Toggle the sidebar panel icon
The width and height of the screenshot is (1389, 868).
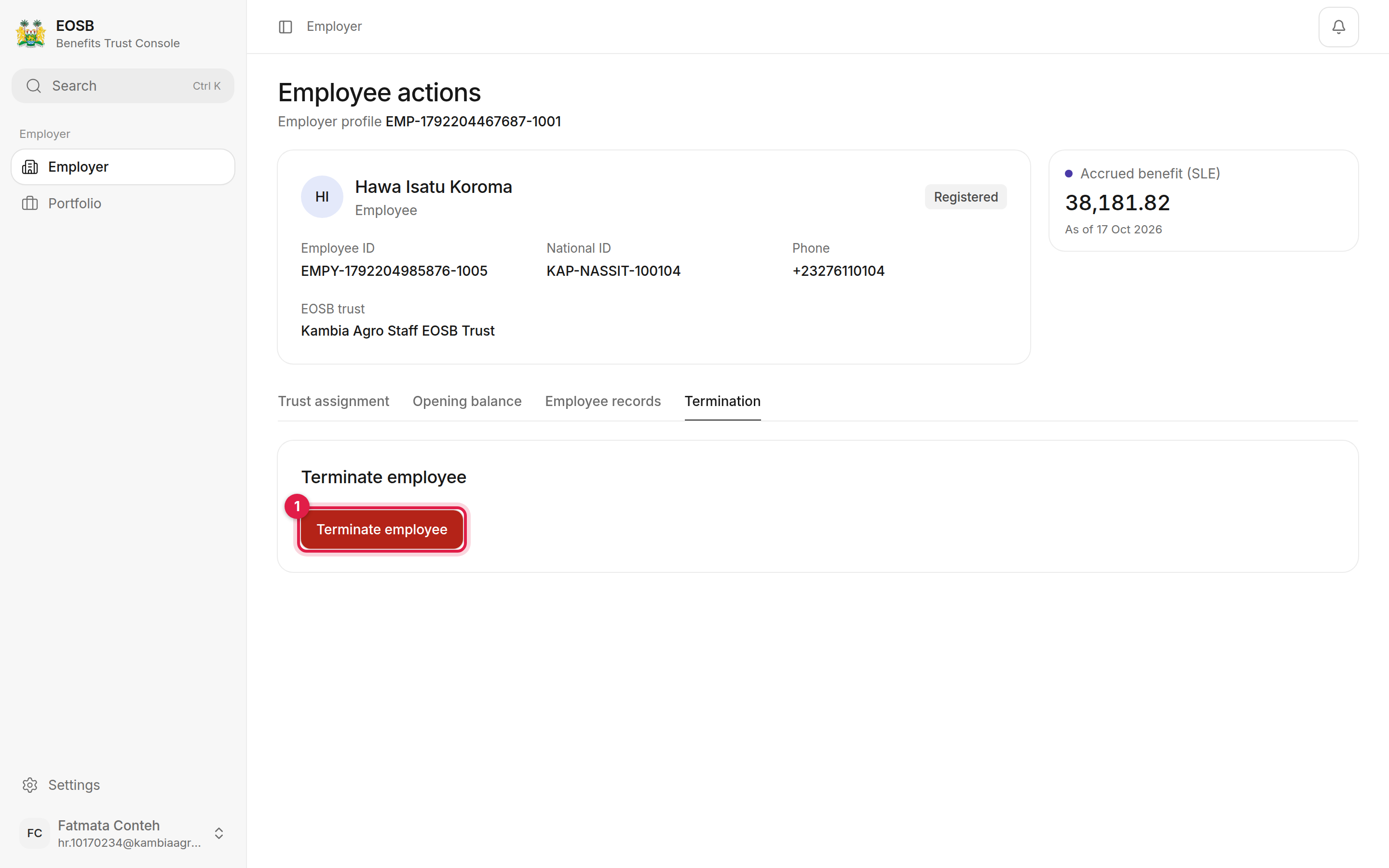285,27
